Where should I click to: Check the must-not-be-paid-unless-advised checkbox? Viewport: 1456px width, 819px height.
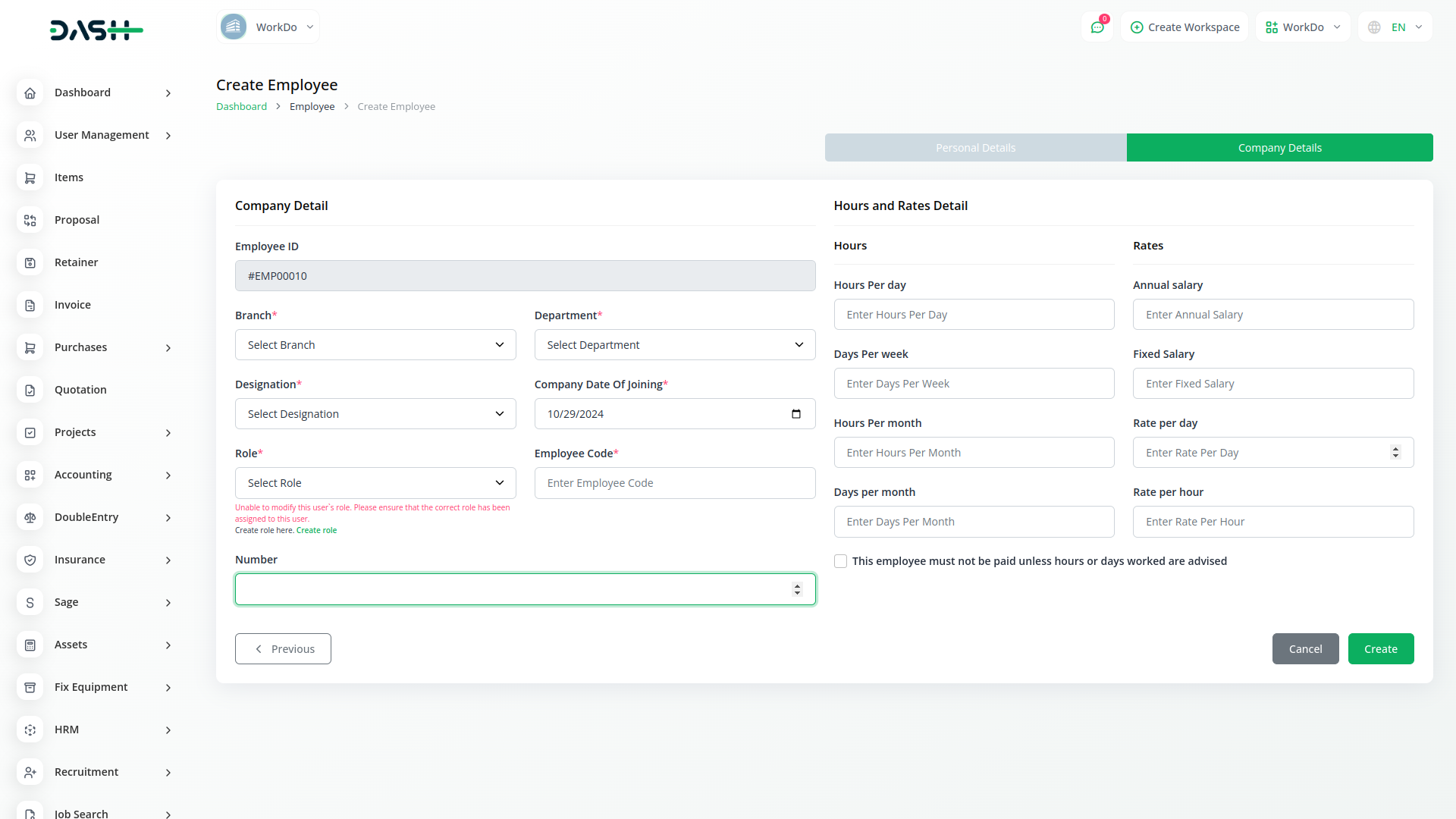coord(840,561)
